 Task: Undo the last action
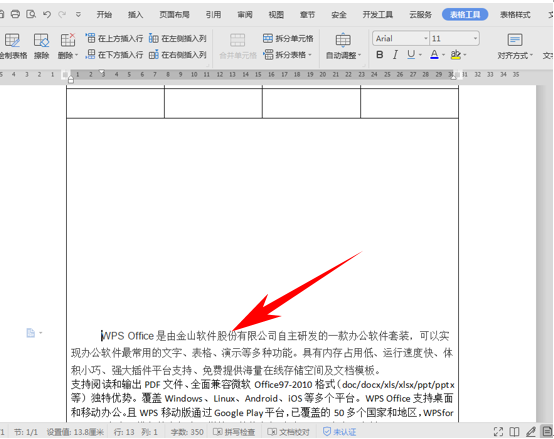tap(47, 14)
